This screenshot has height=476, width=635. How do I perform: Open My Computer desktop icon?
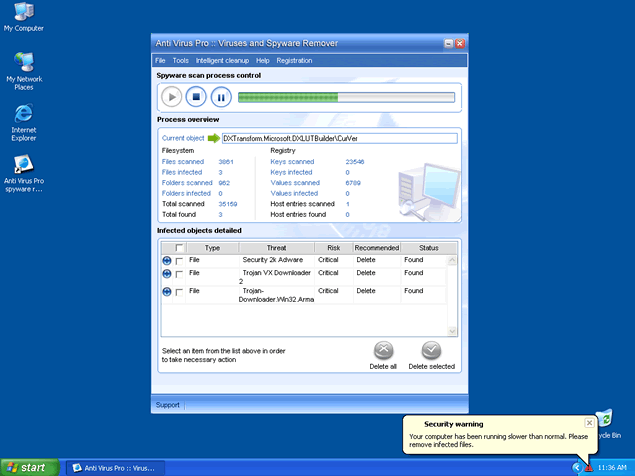pos(23,13)
